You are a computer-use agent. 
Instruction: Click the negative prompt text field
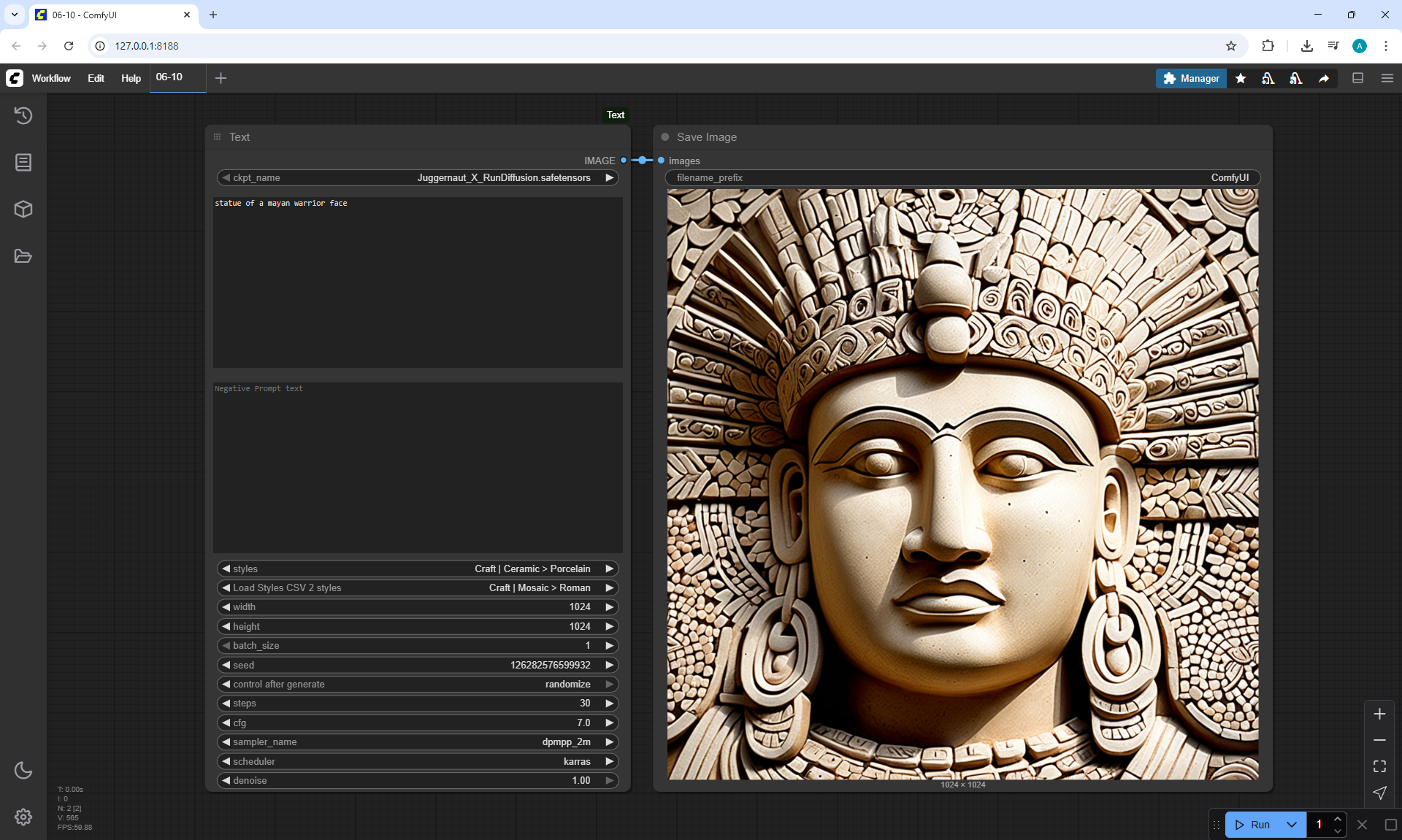(x=418, y=467)
